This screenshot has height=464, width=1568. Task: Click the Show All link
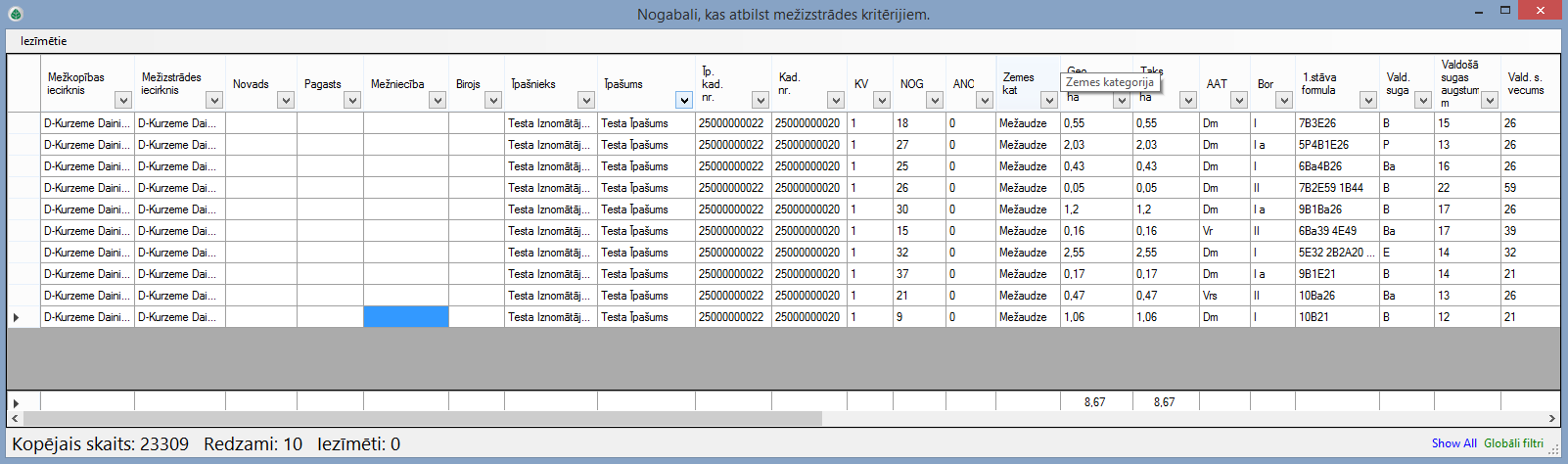pyautogui.click(x=1453, y=443)
